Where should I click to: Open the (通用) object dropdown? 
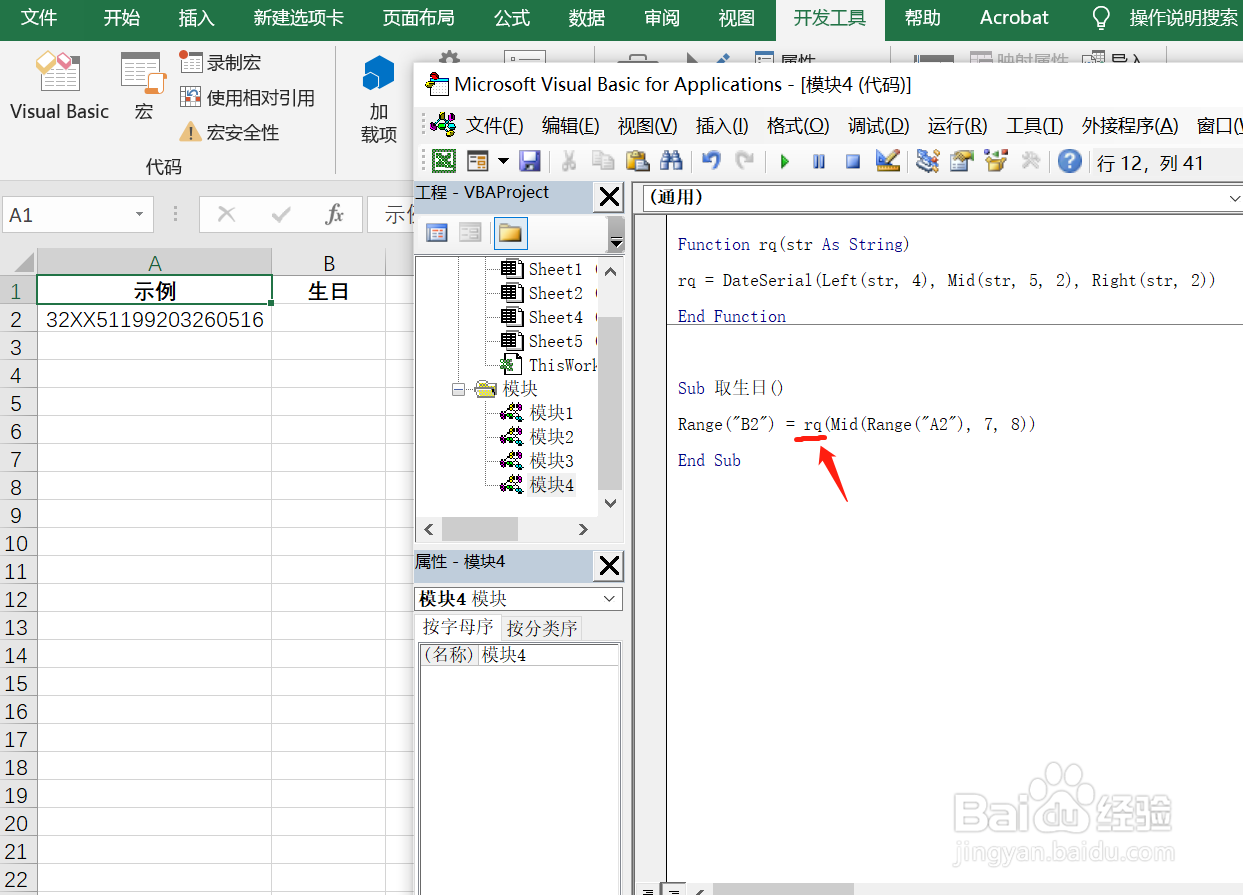point(1233,198)
